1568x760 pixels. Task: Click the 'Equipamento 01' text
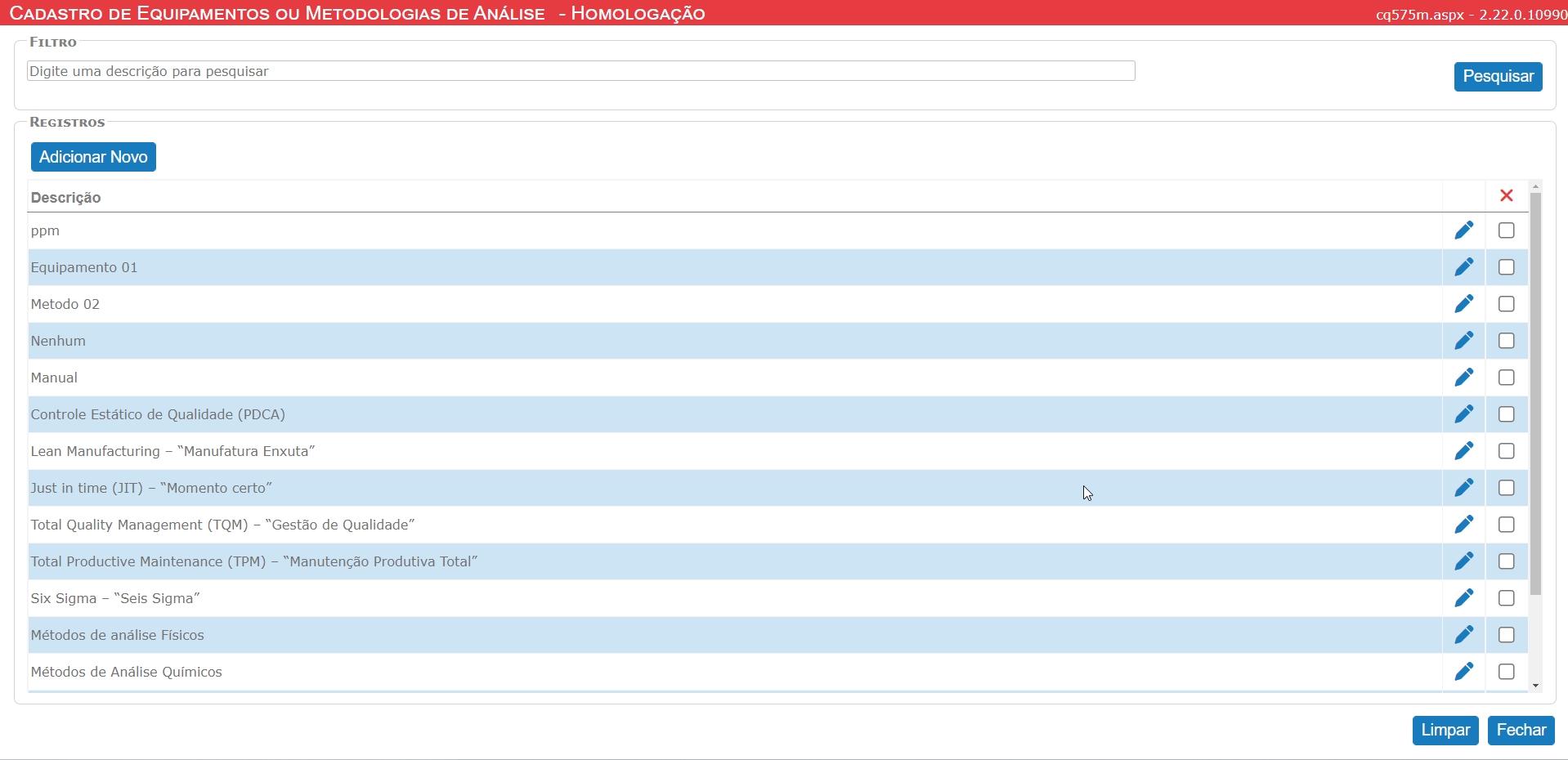click(x=84, y=267)
